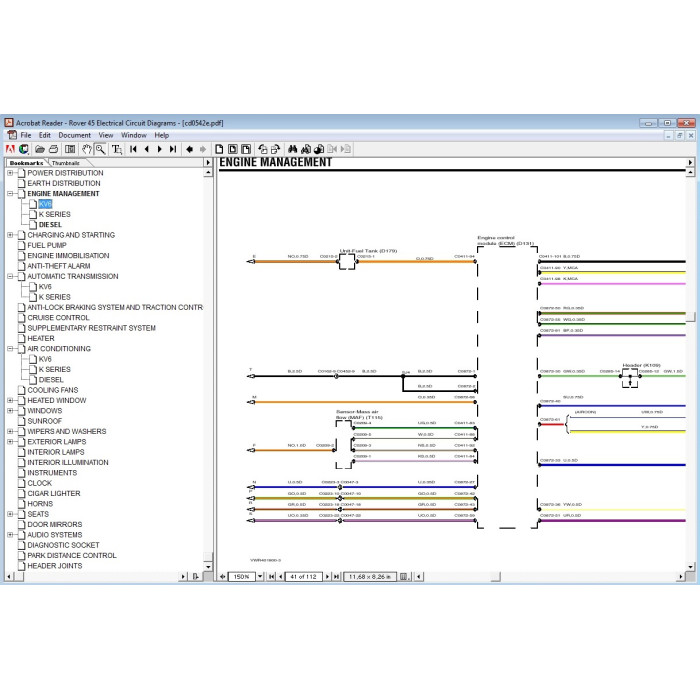
Task: Select the Hand tool
Action: click(x=87, y=149)
